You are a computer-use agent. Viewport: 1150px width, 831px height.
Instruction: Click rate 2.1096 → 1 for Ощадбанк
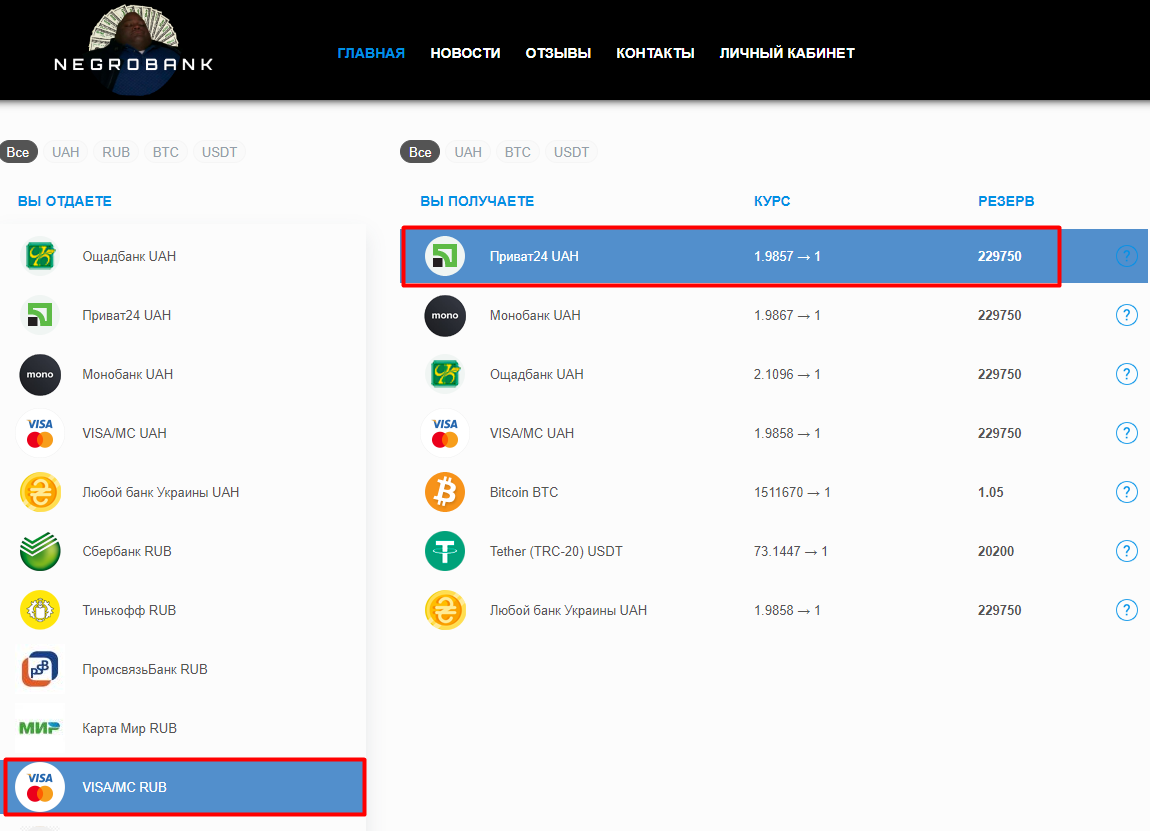[787, 374]
